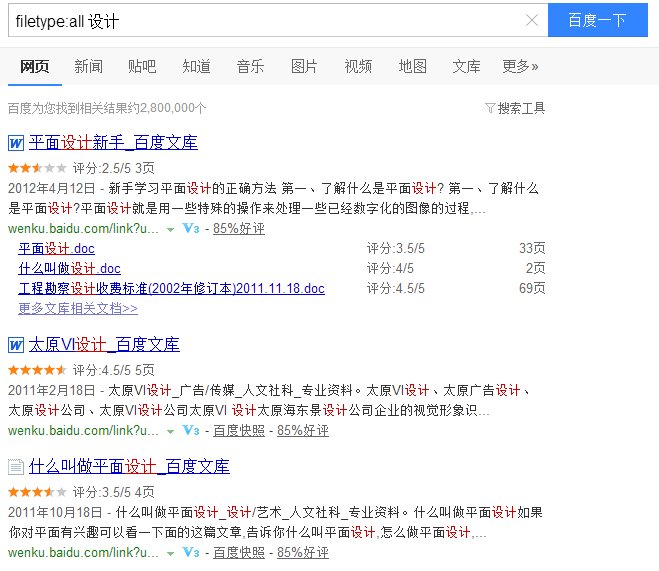Image resolution: width=659 pixels, height=571 pixels.
Task: Switch to the 图片 tab
Action: click(x=304, y=66)
